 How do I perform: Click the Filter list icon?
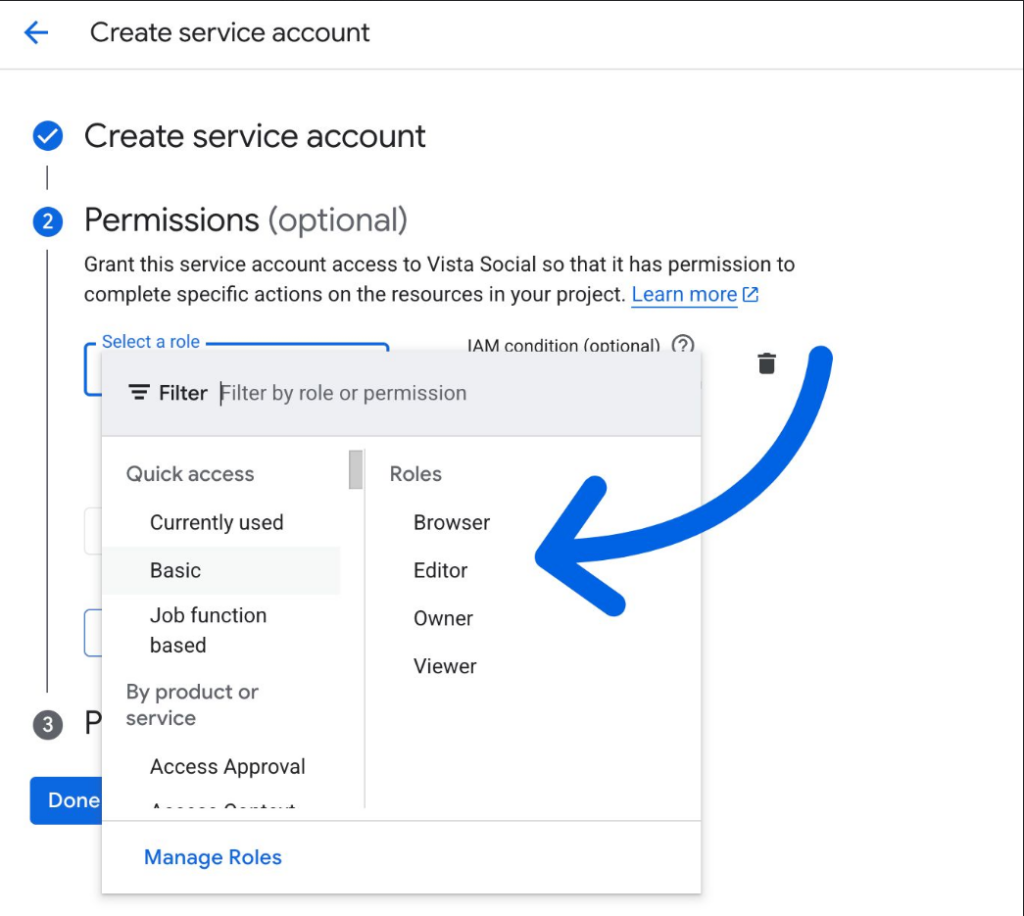[x=140, y=393]
